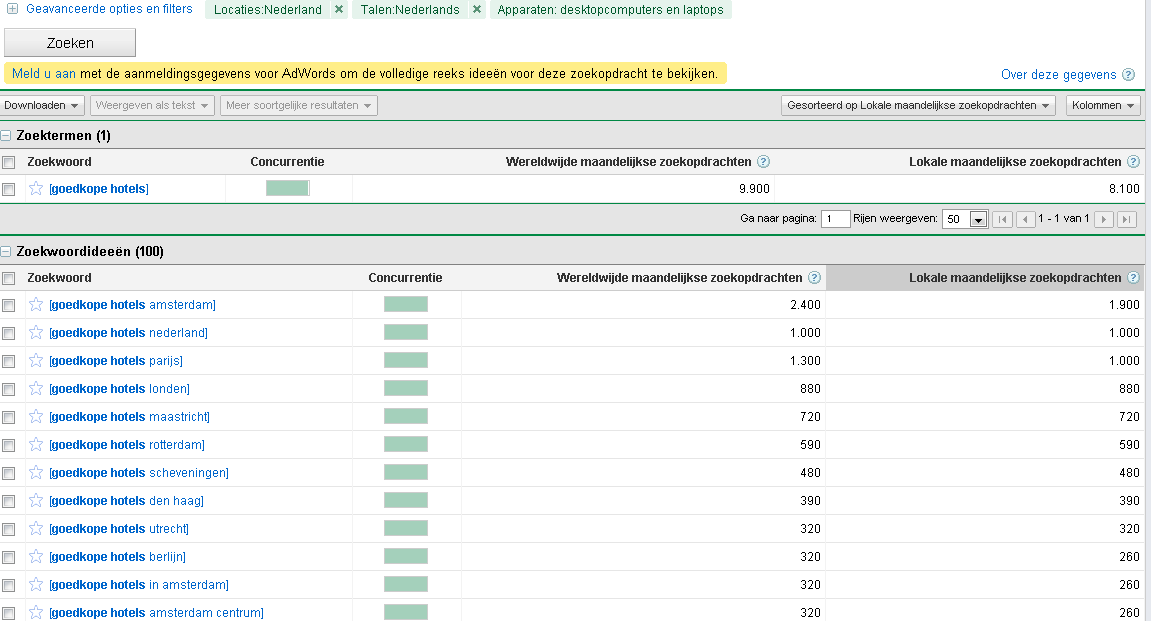This screenshot has height=621, width=1151.
Task: Star the goedkope hotels londen keyword
Action: pos(36,388)
